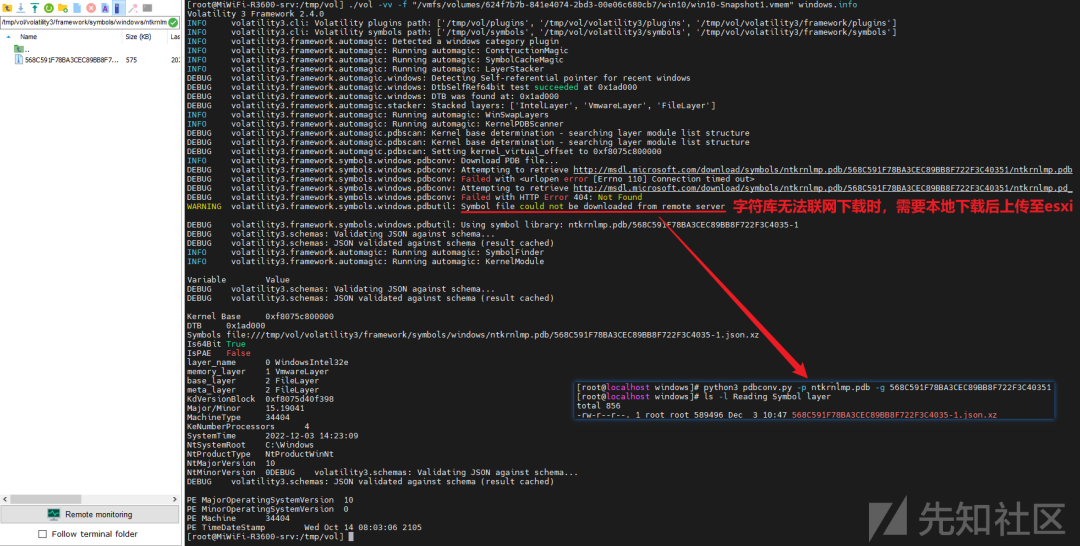1080x546 pixels.
Task: Toggle the highlighted dark blue toolbar icon
Action: [x=117, y=8]
